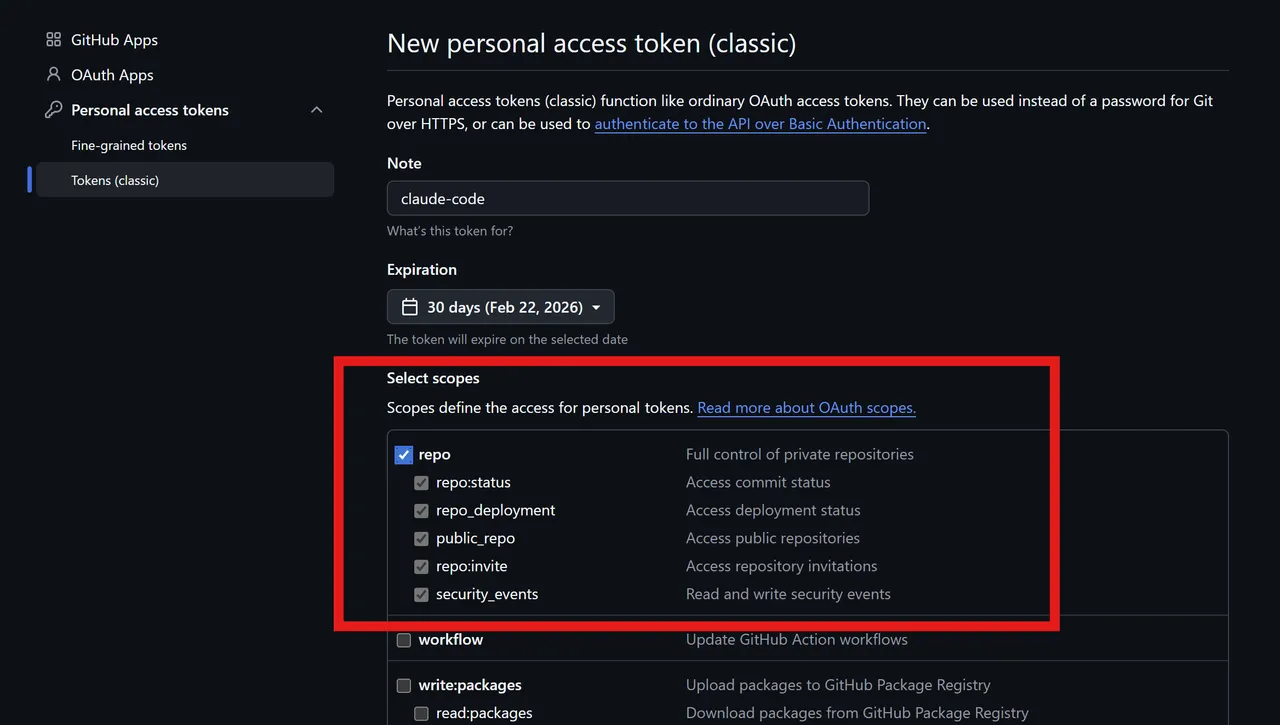The width and height of the screenshot is (1280, 725).
Task: Open the Basic Authentication API link
Action: 760,124
